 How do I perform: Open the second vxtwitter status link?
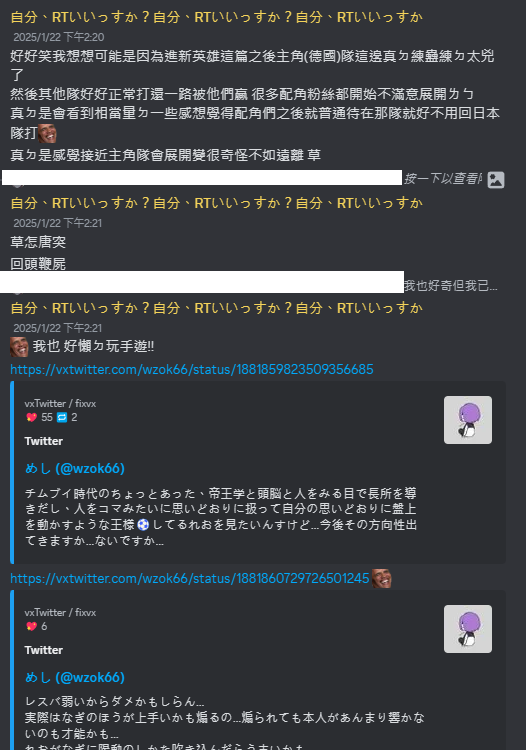190,578
